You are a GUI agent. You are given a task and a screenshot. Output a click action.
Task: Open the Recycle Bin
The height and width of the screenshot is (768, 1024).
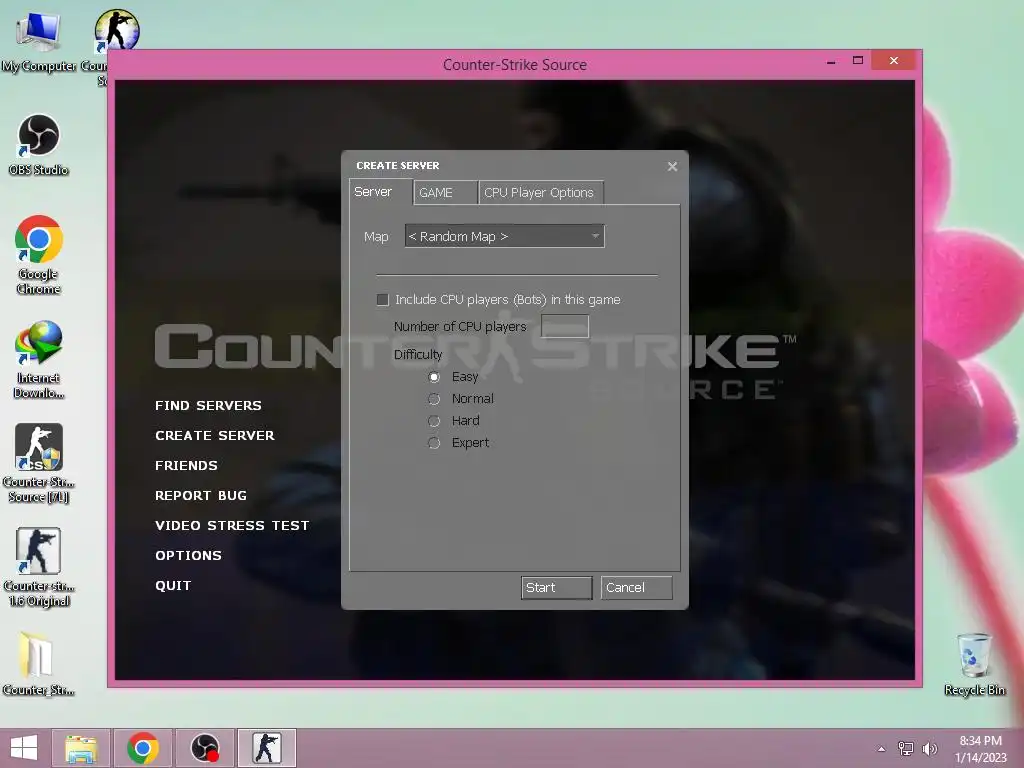974,664
